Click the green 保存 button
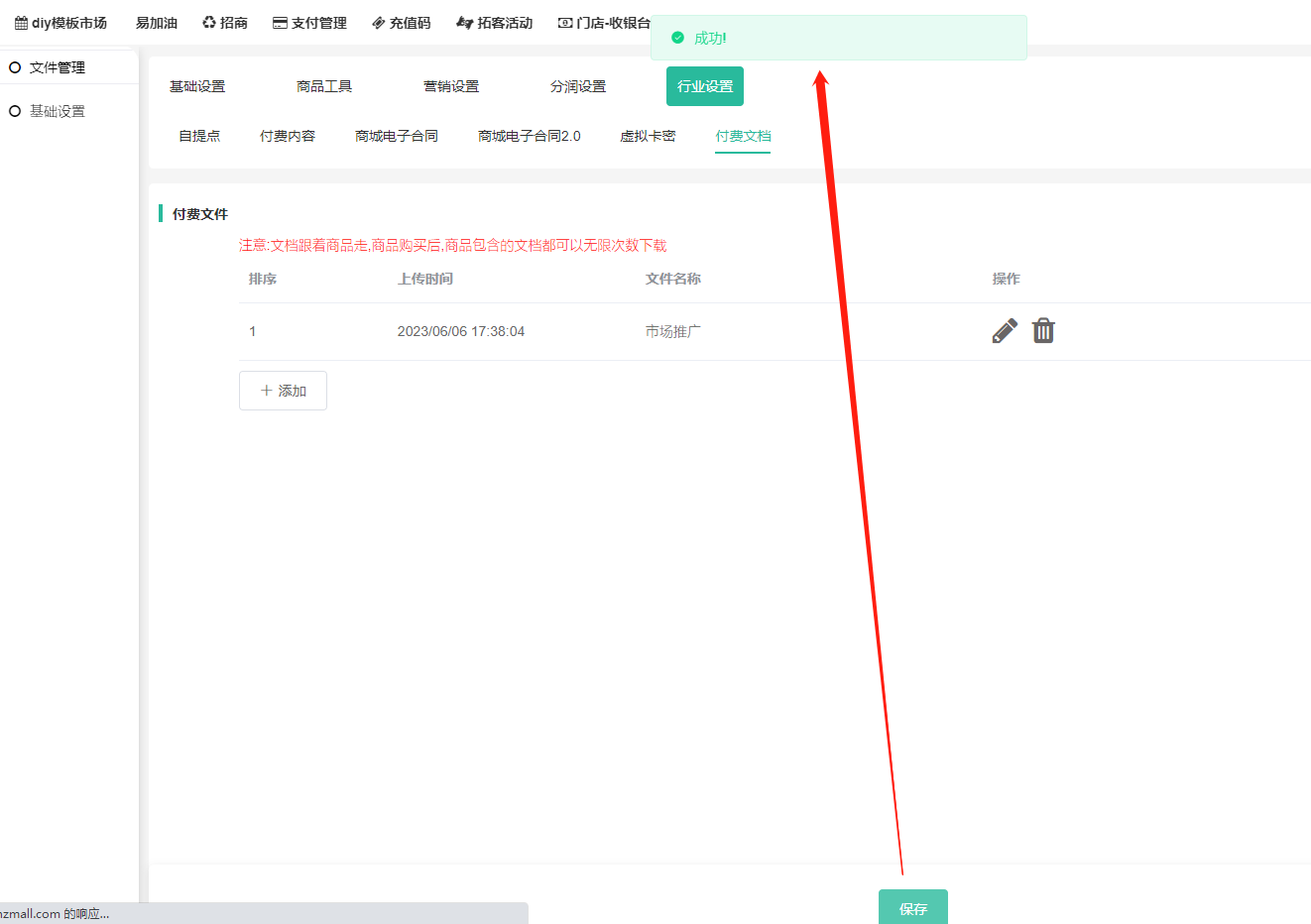The image size is (1311, 924). click(x=912, y=907)
